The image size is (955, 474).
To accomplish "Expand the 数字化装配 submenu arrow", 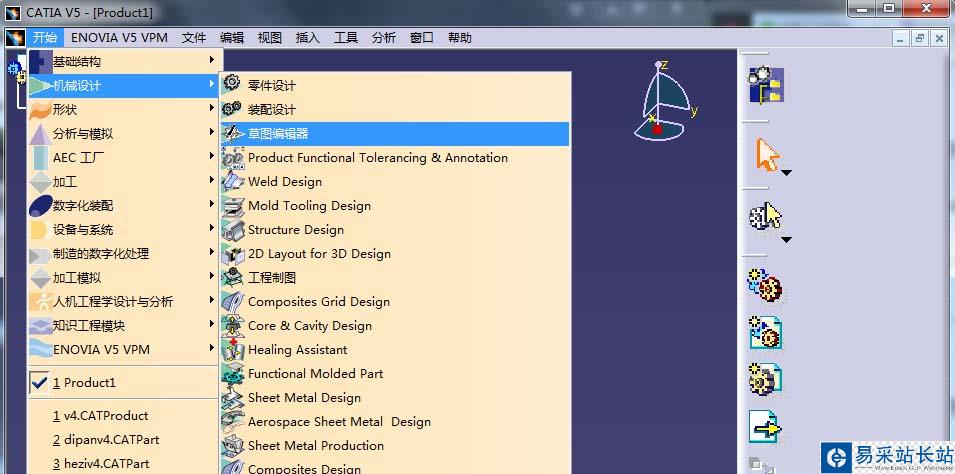I will 211,204.
